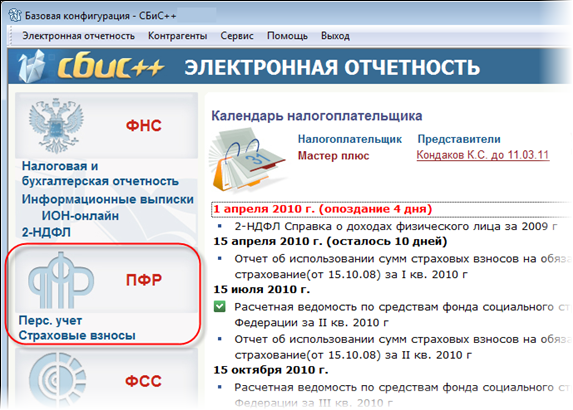This screenshot has height=410, width=573.
Task: Select Отчет об использовании сумм за I кв. 2010
Action: click(x=402, y=266)
